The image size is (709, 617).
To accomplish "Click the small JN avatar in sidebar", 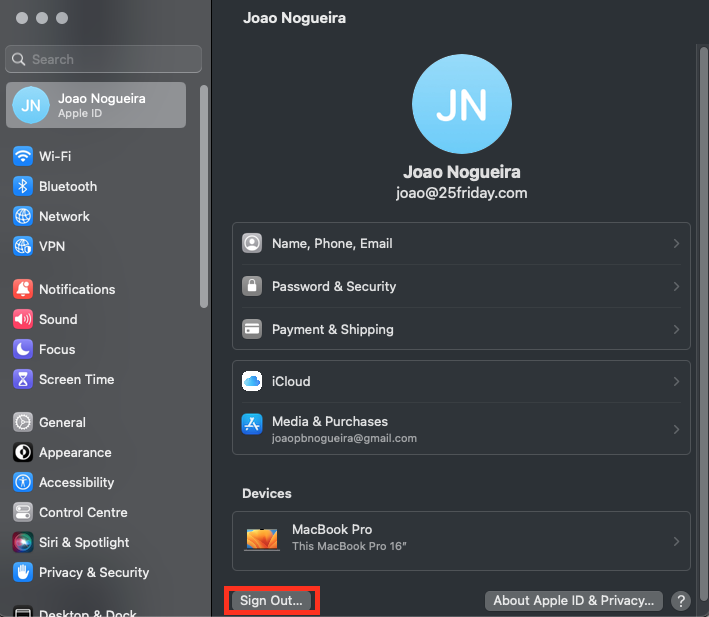I will click(31, 105).
